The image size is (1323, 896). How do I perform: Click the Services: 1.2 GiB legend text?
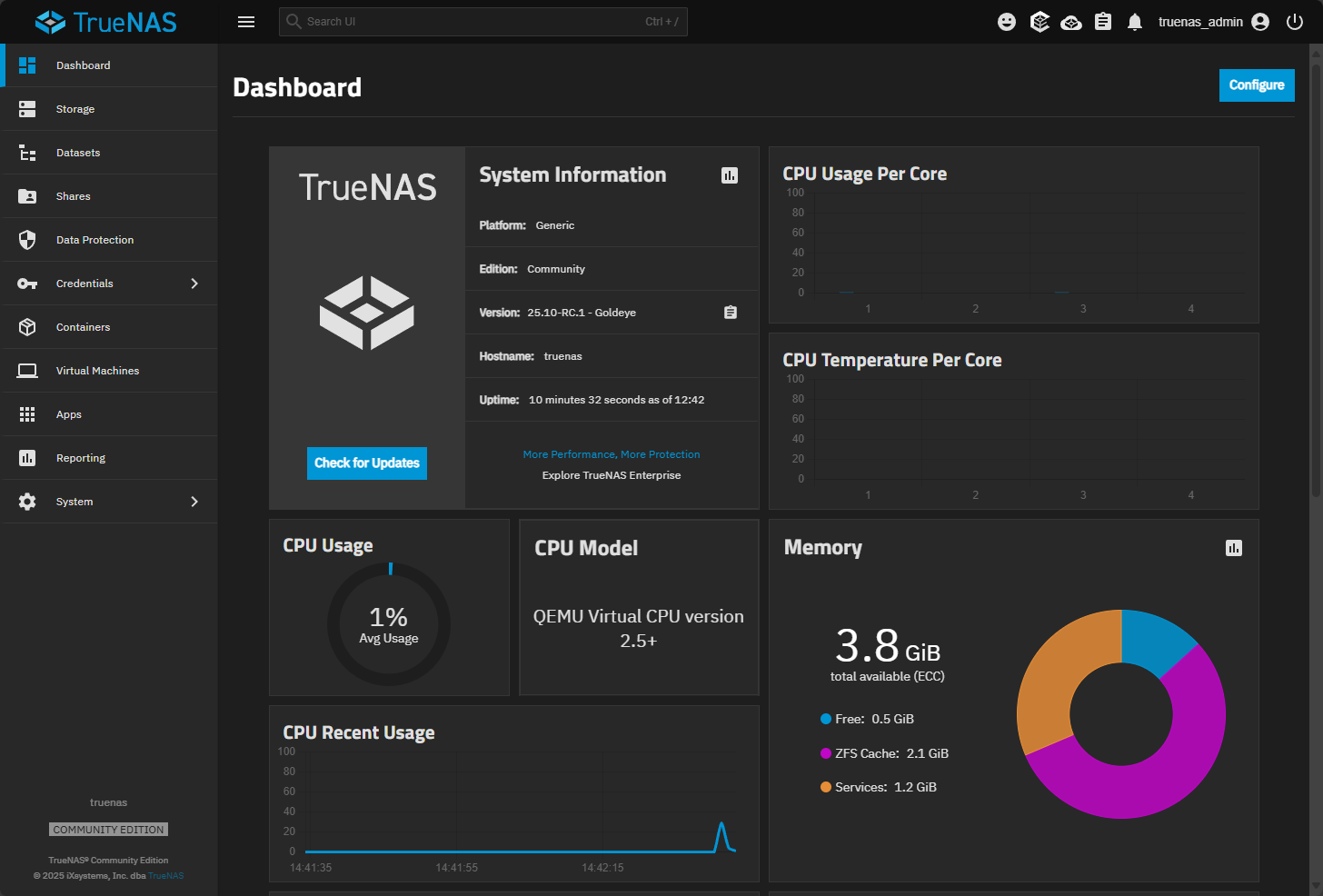(x=886, y=787)
